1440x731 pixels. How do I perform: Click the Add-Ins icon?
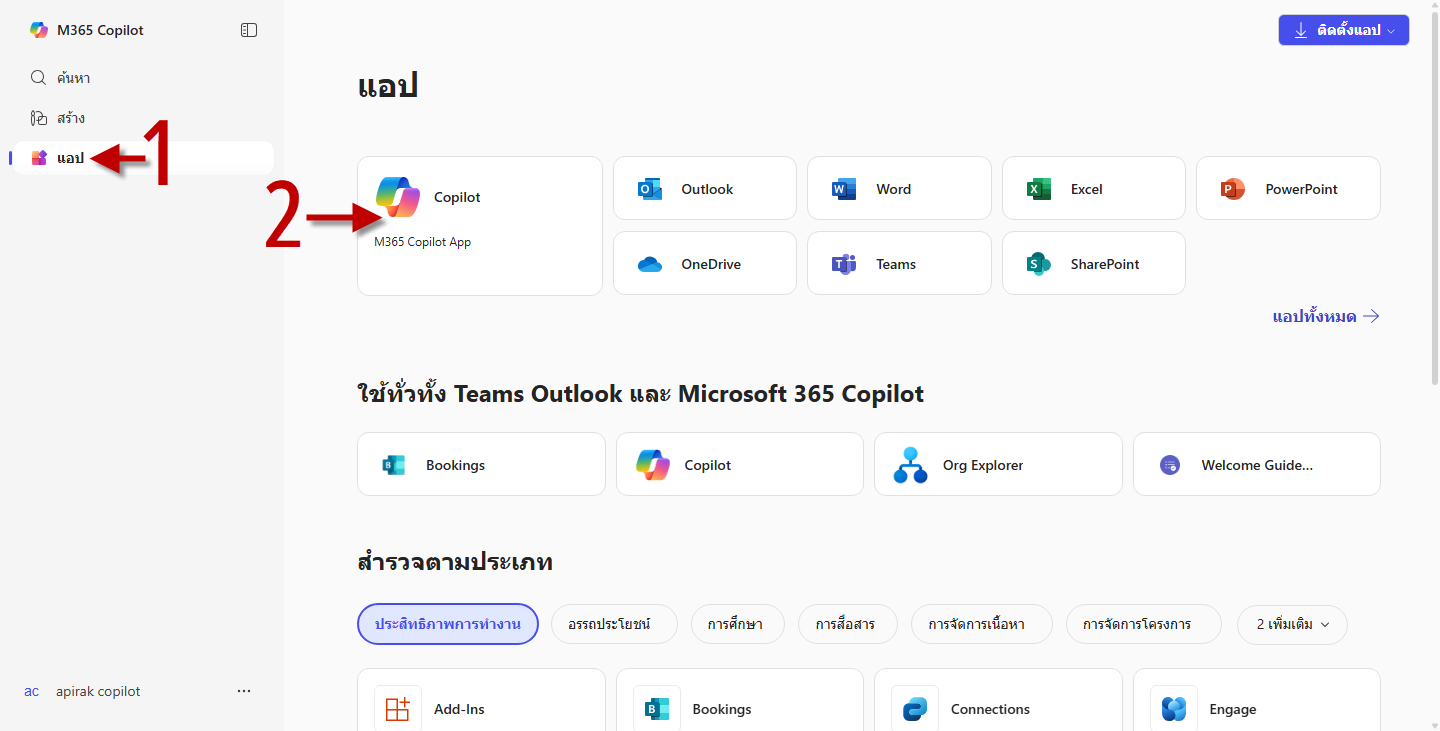pyautogui.click(x=398, y=709)
